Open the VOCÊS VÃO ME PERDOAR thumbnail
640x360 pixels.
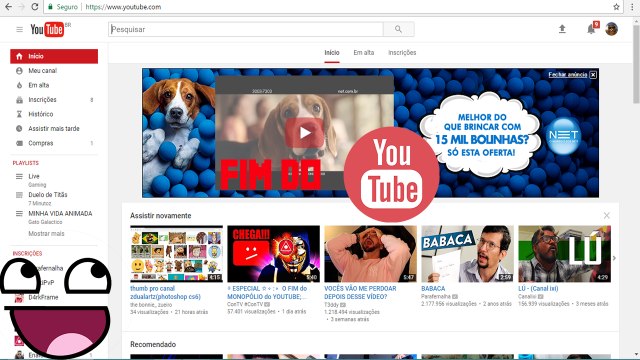[x=371, y=254]
